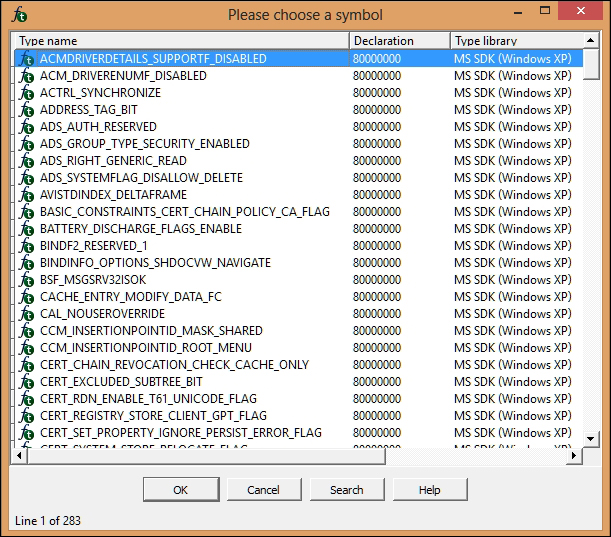Click the icon beside CERT_CHAIN_REVOCATION_CHECK_CACHE_ONLY
The width and height of the screenshot is (611, 537).
(x=27, y=365)
